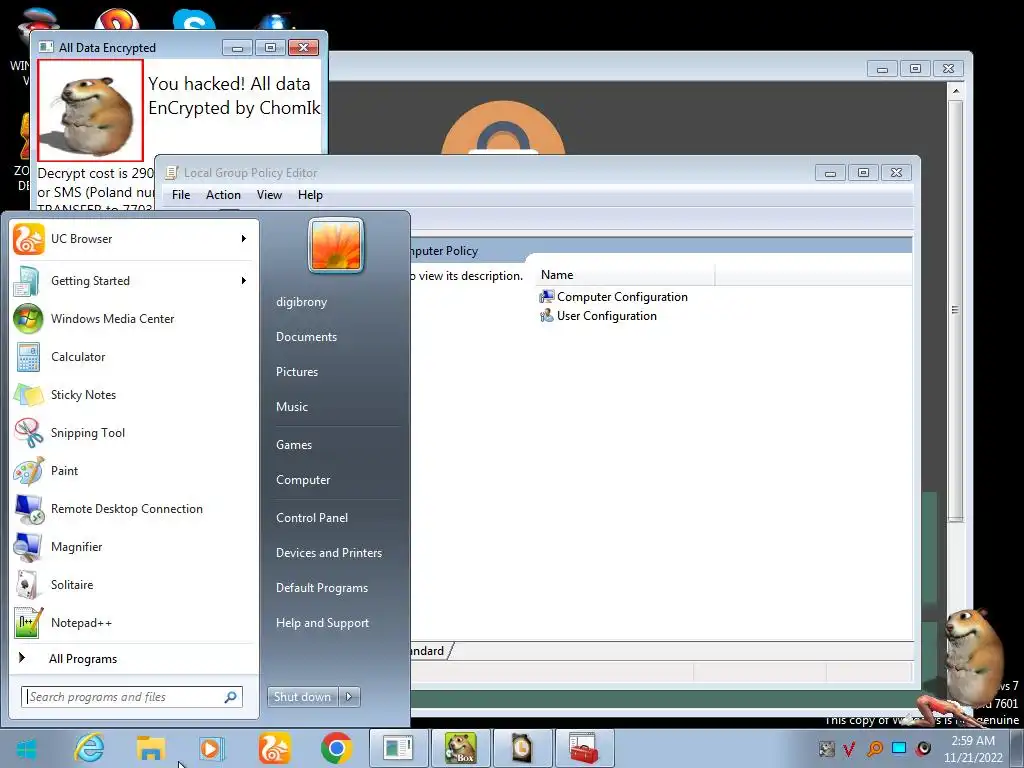Open View menu in Group Policy Editor

click(x=269, y=195)
